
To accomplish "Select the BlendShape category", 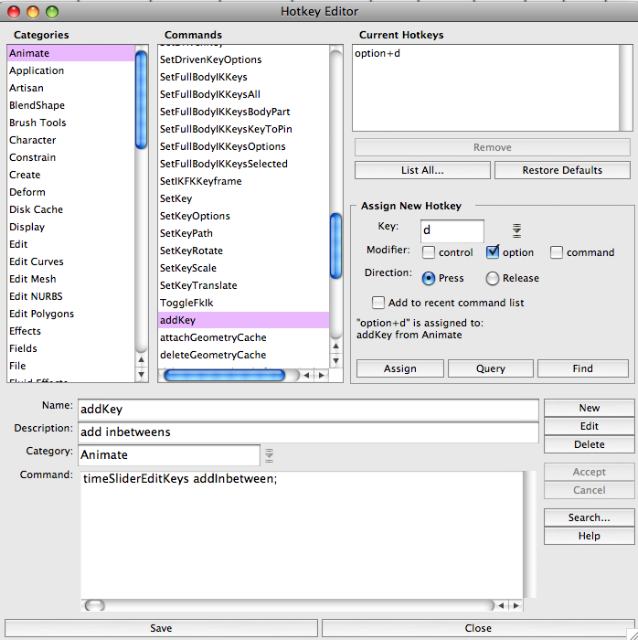I will click(x=71, y=105).
